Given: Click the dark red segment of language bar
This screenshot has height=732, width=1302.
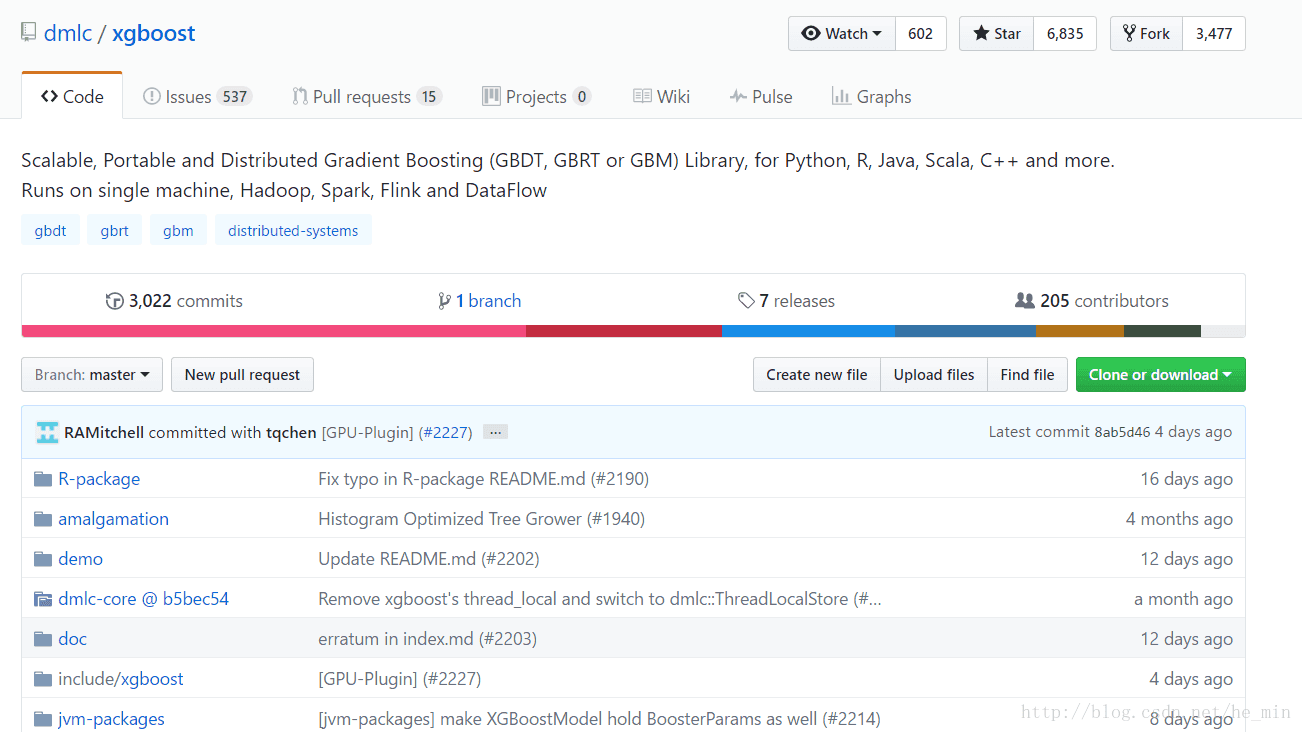Looking at the screenshot, I should [624, 331].
